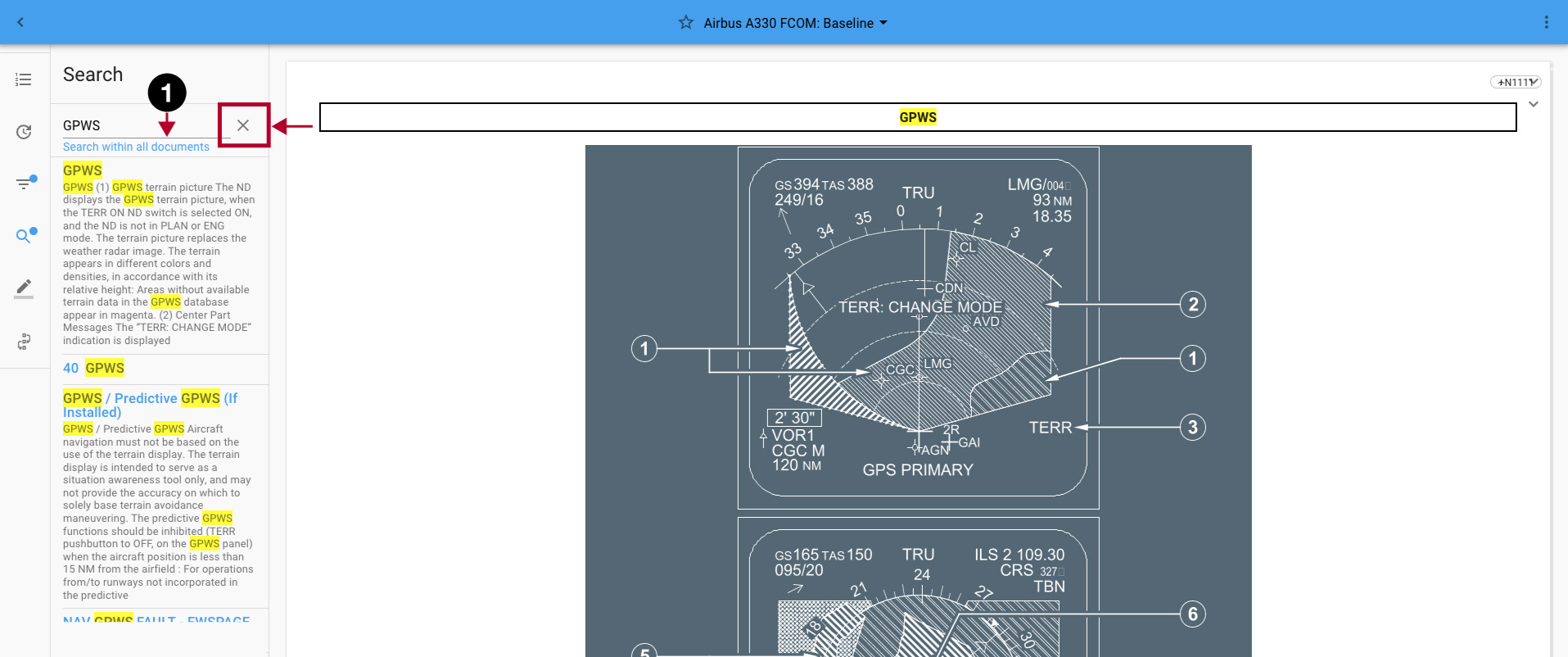1568x657 pixels.
Task: Clear the search with the X button
Action: pyautogui.click(x=243, y=125)
